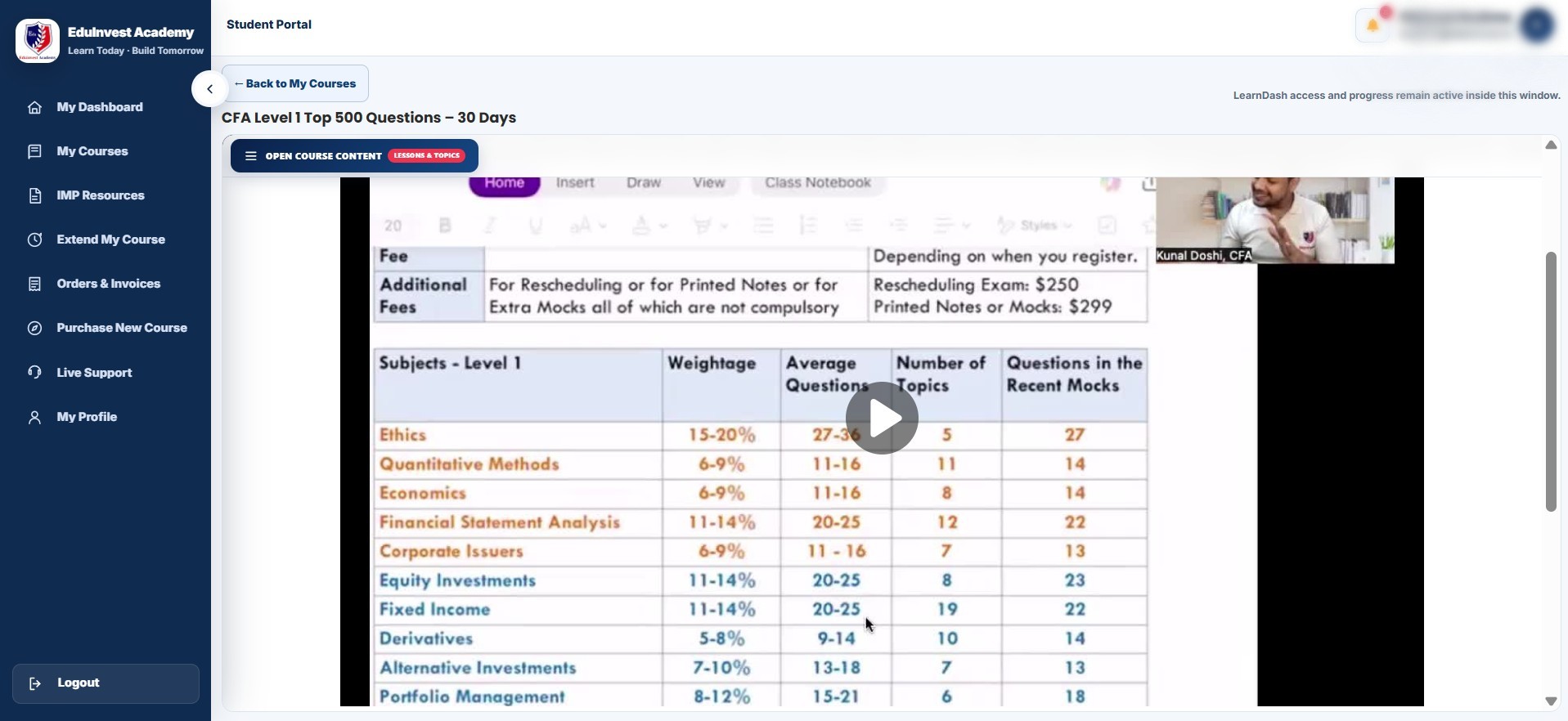The height and width of the screenshot is (721, 1568).
Task: Collapse the sidebar with the chevron
Action: (210, 89)
